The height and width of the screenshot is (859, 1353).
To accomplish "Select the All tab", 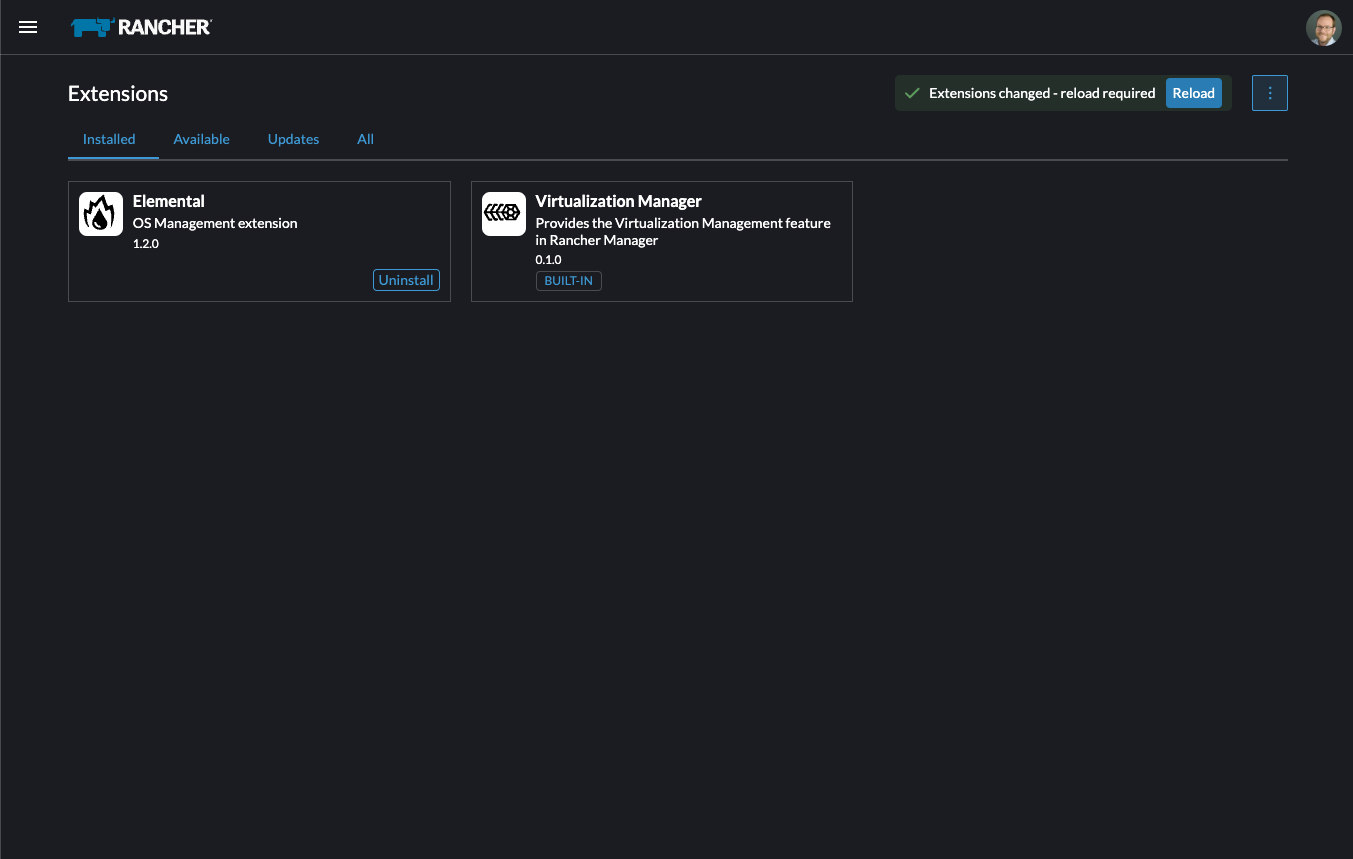I will [x=365, y=139].
